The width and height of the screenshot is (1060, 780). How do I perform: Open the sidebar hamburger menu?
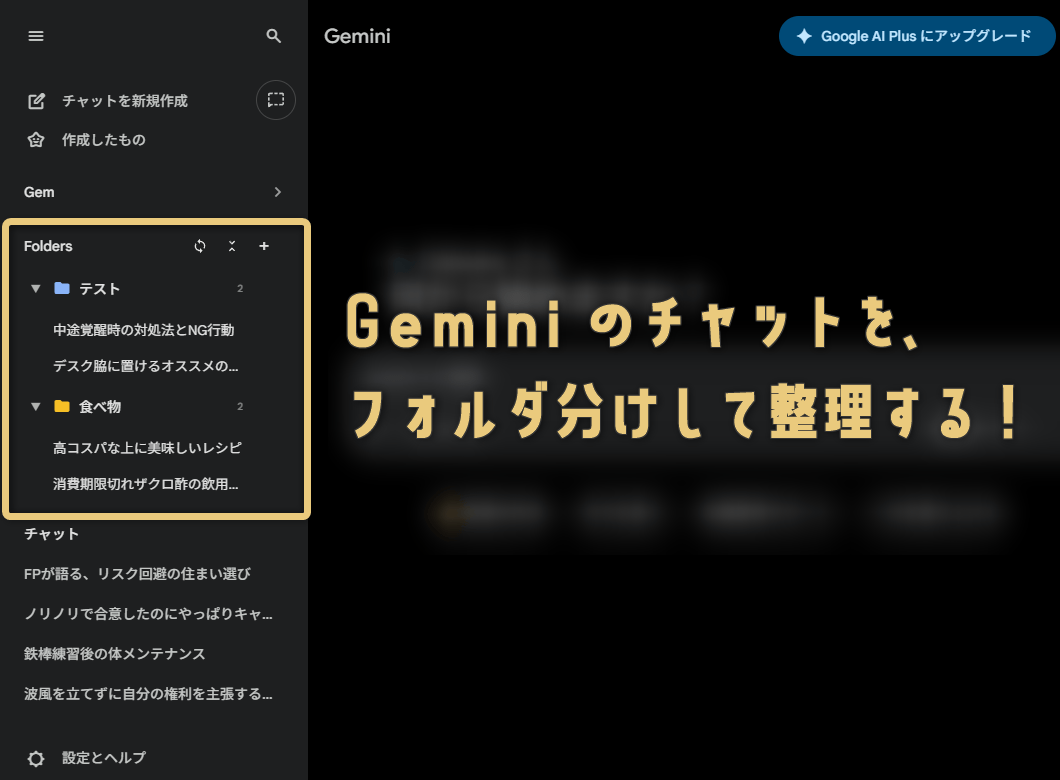(x=36, y=36)
